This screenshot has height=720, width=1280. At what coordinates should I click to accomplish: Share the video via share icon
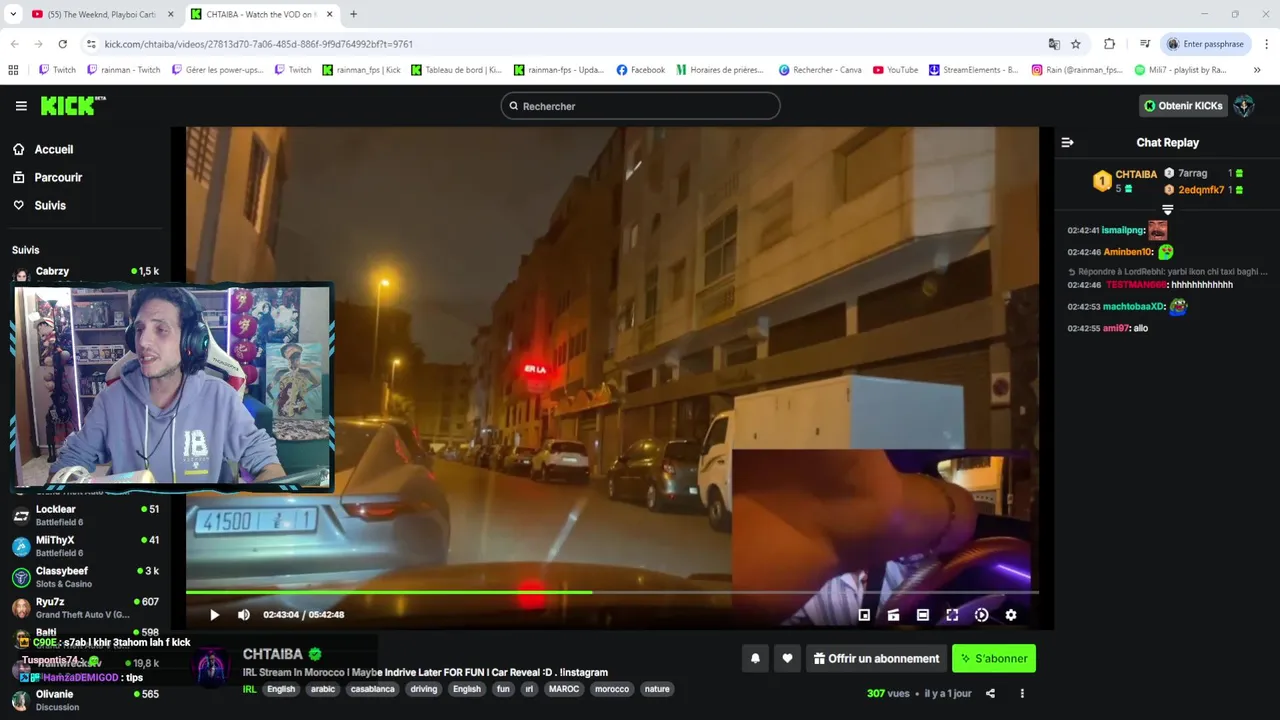pyautogui.click(x=990, y=693)
